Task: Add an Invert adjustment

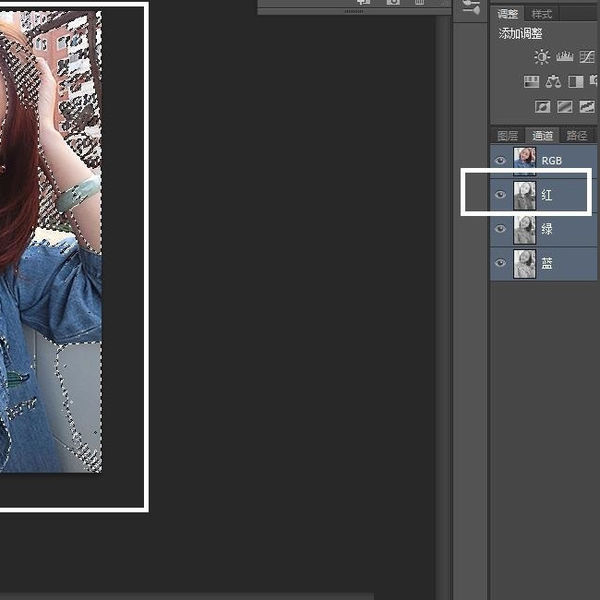Action: (x=543, y=107)
